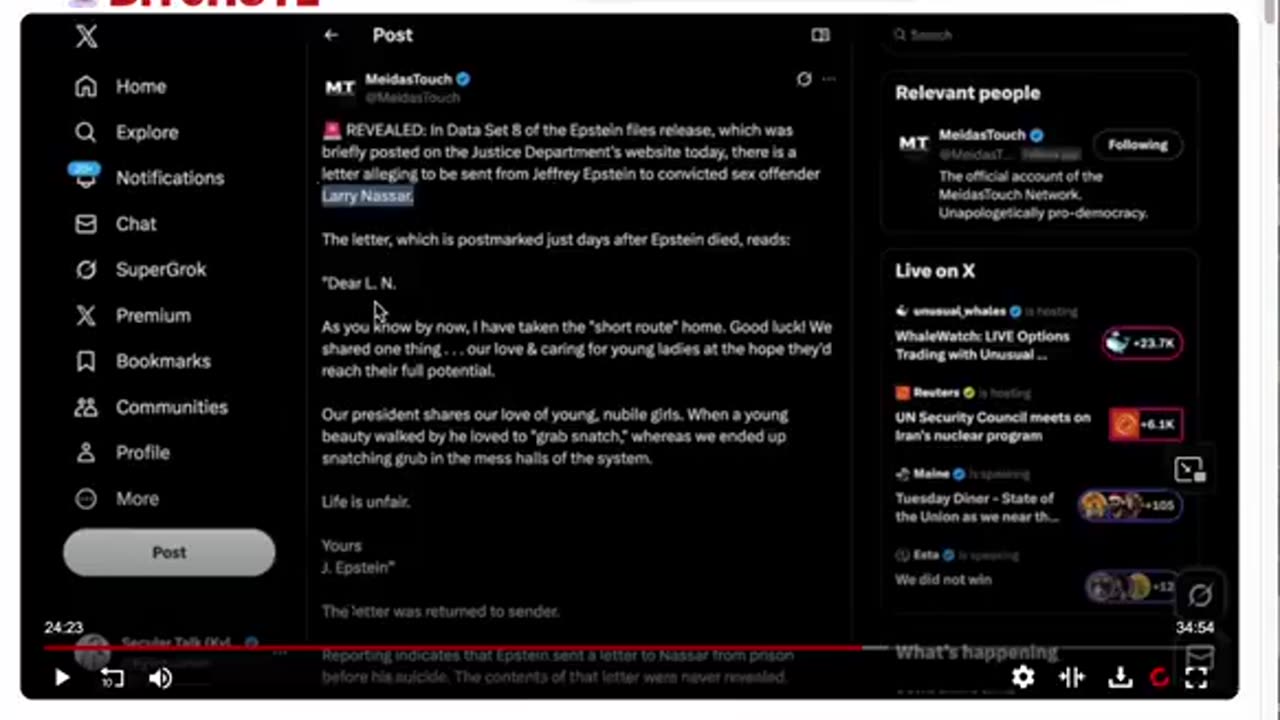The width and height of the screenshot is (1280, 720).
Task: Open Notifications with the bell icon
Action: [86, 178]
